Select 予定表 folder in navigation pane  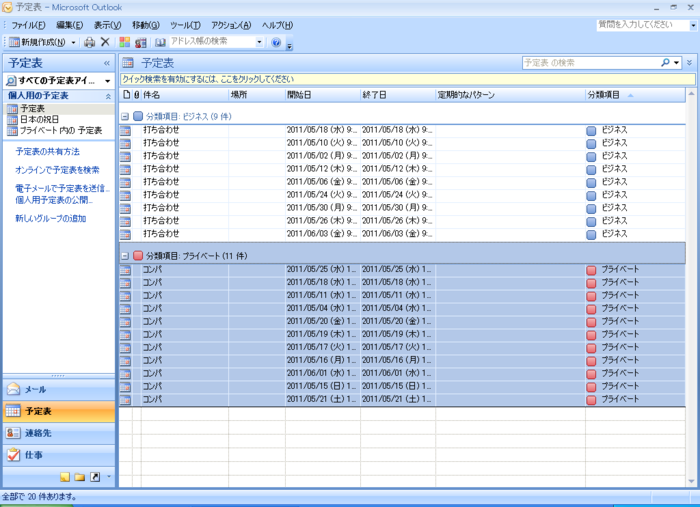point(33,108)
